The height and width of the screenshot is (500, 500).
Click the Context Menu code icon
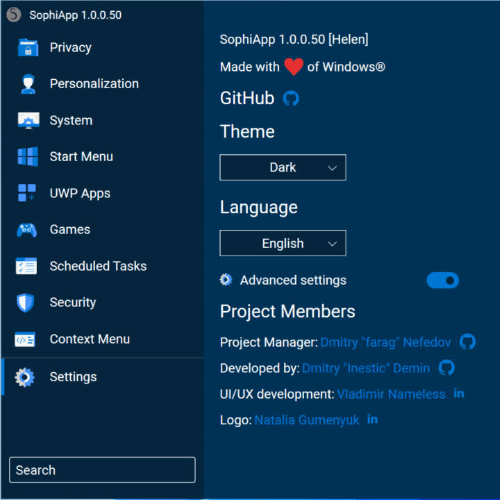pos(25,339)
